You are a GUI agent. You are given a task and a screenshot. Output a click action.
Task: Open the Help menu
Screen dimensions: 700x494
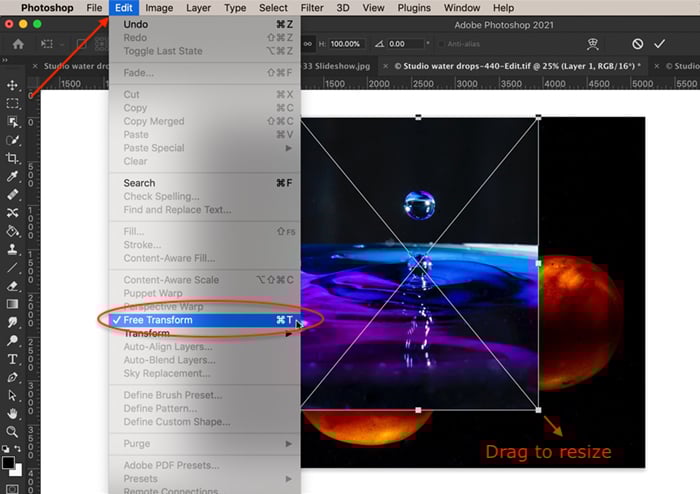pos(503,8)
